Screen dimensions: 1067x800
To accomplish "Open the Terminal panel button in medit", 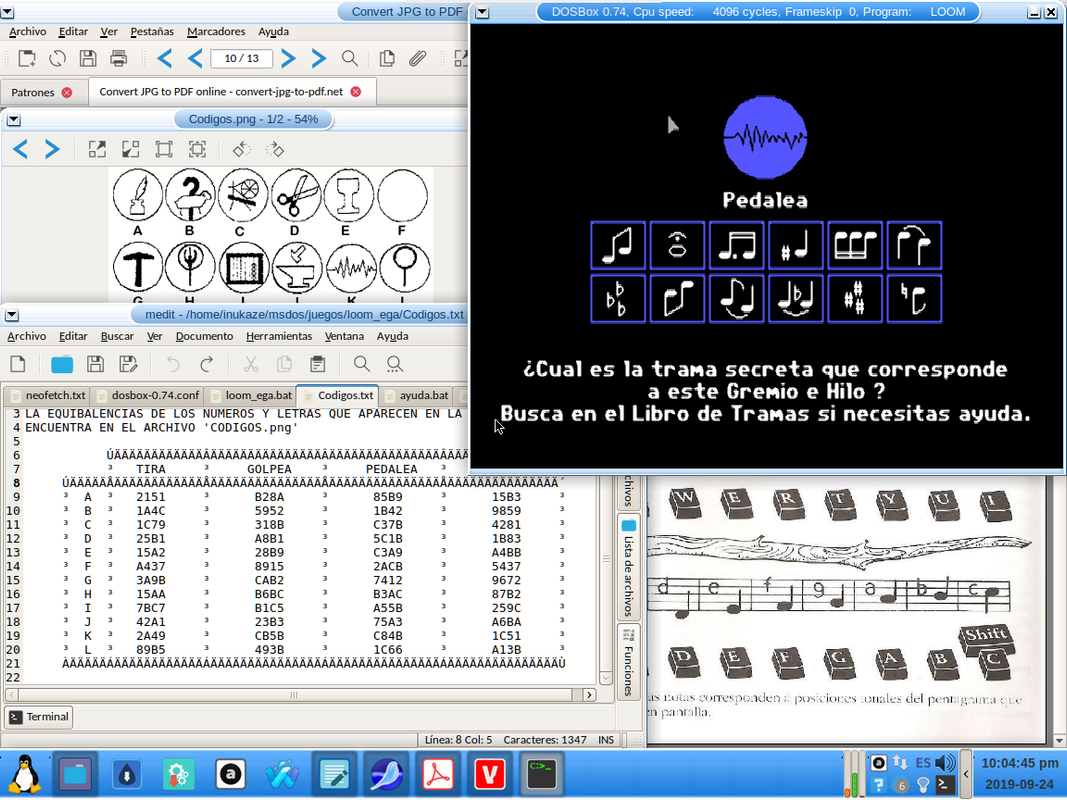I will tap(39, 717).
